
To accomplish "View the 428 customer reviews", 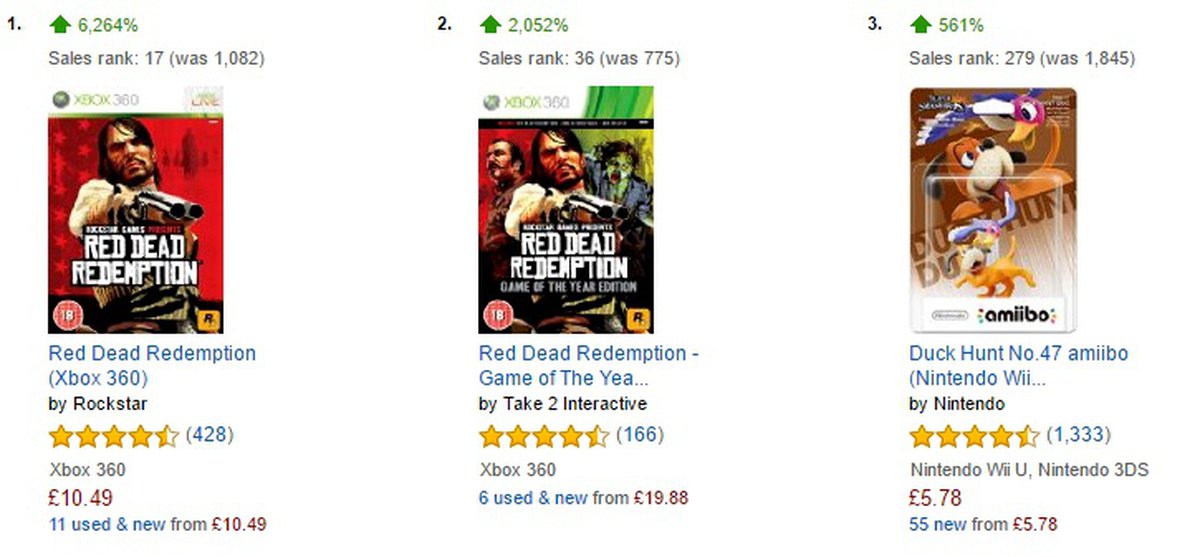I will 210,435.
